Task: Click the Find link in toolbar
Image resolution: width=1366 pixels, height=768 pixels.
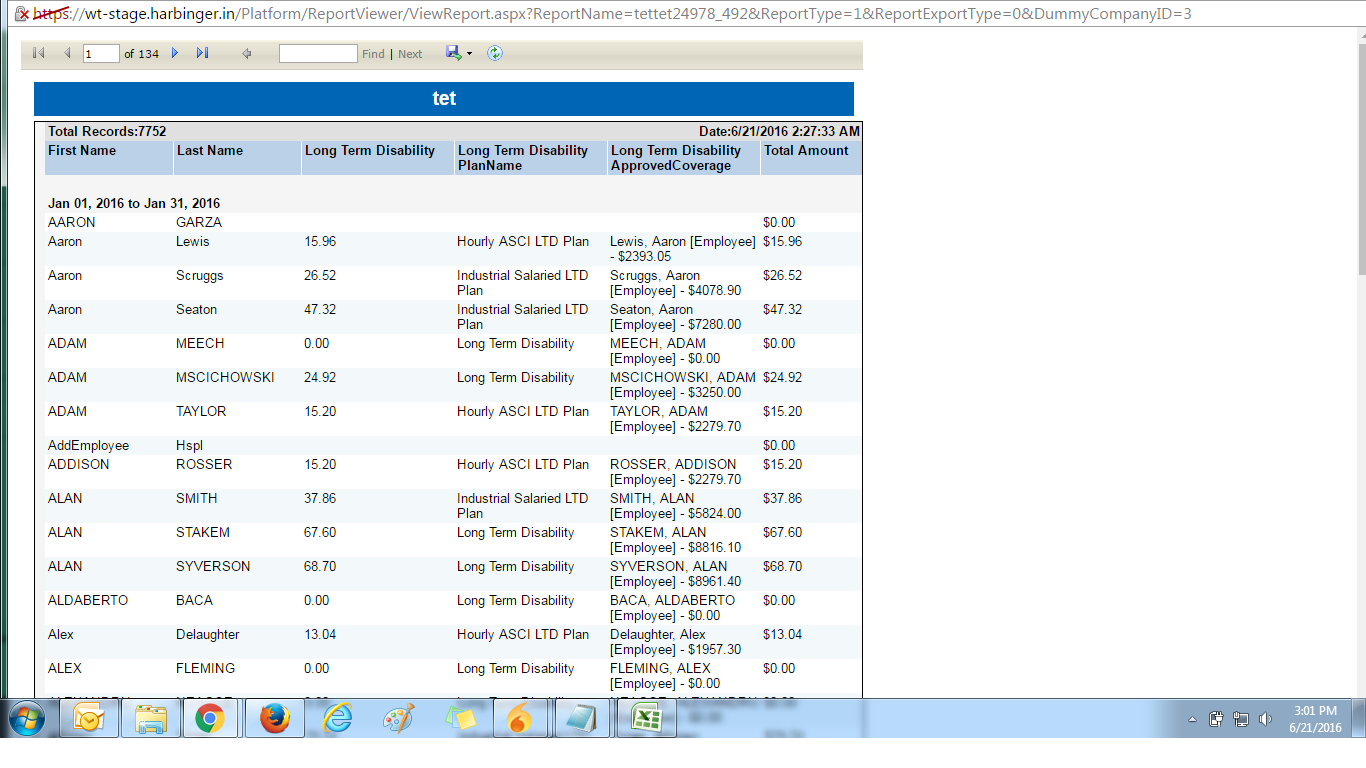Action: (x=373, y=54)
